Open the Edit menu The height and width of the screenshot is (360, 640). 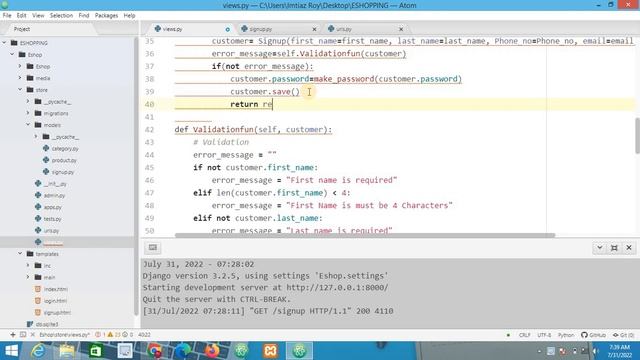(21, 16)
